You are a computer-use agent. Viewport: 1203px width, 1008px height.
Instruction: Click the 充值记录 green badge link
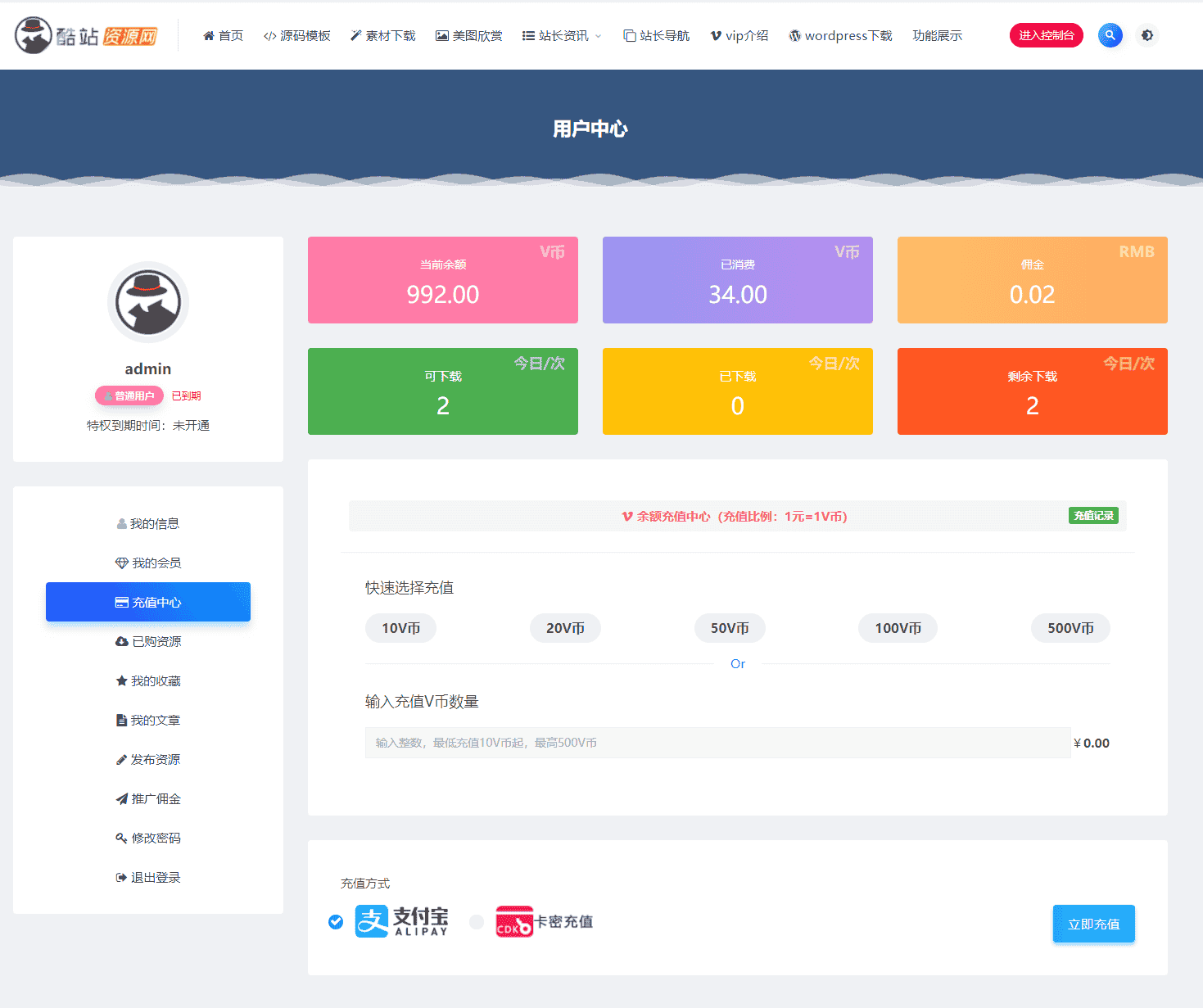pyautogui.click(x=1093, y=516)
